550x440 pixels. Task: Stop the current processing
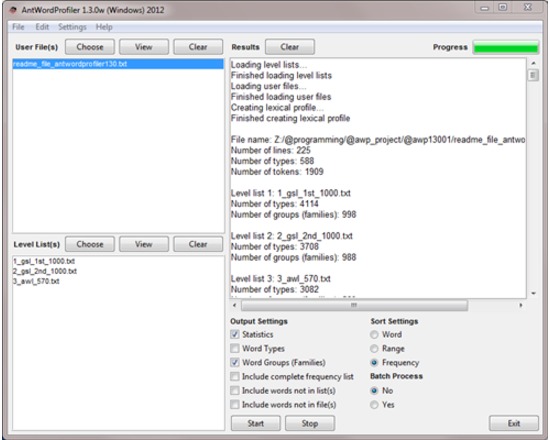(x=310, y=424)
